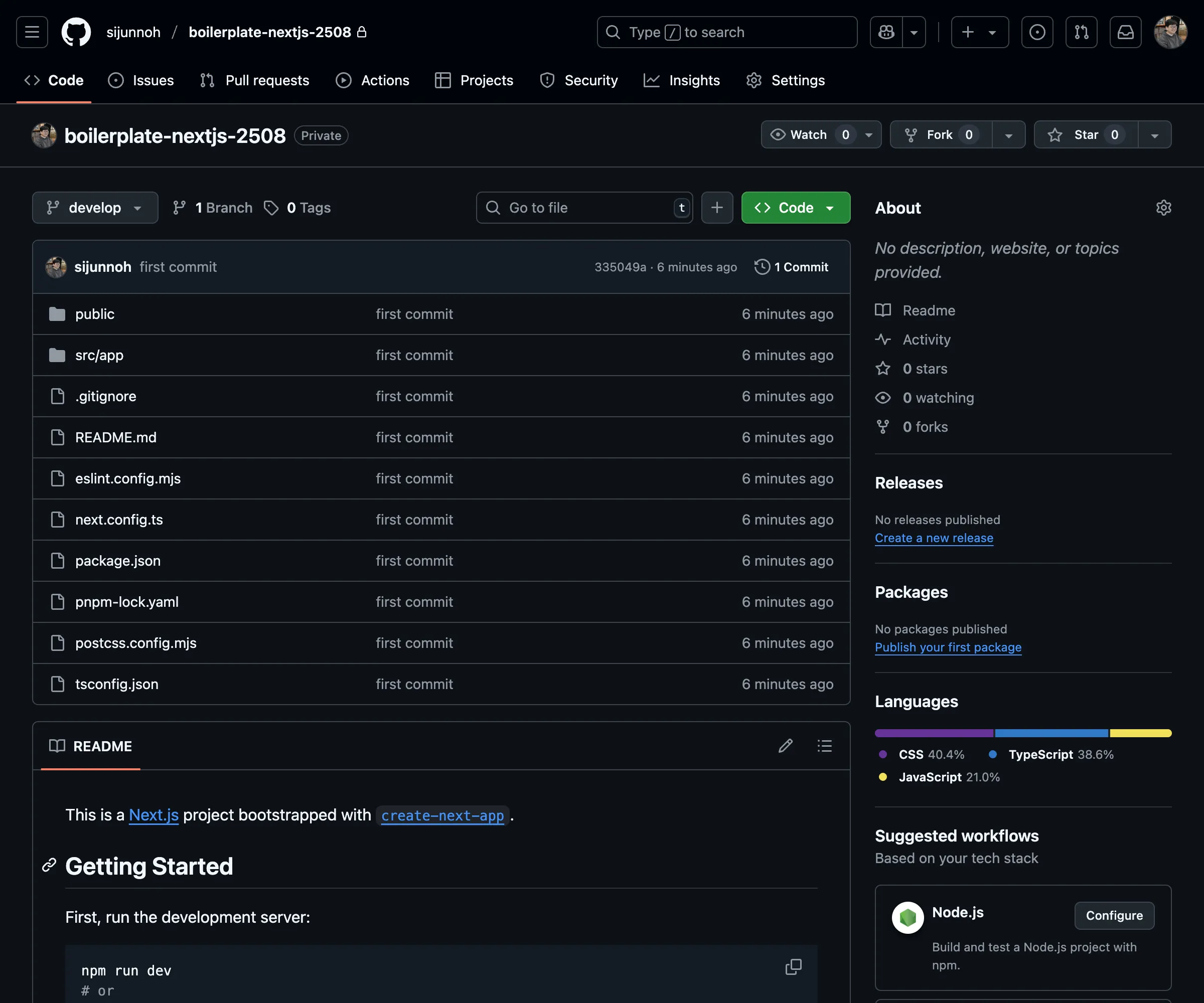This screenshot has width=1204, height=1003.
Task: Open 0 watching link in About
Action: [x=925, y=398]
